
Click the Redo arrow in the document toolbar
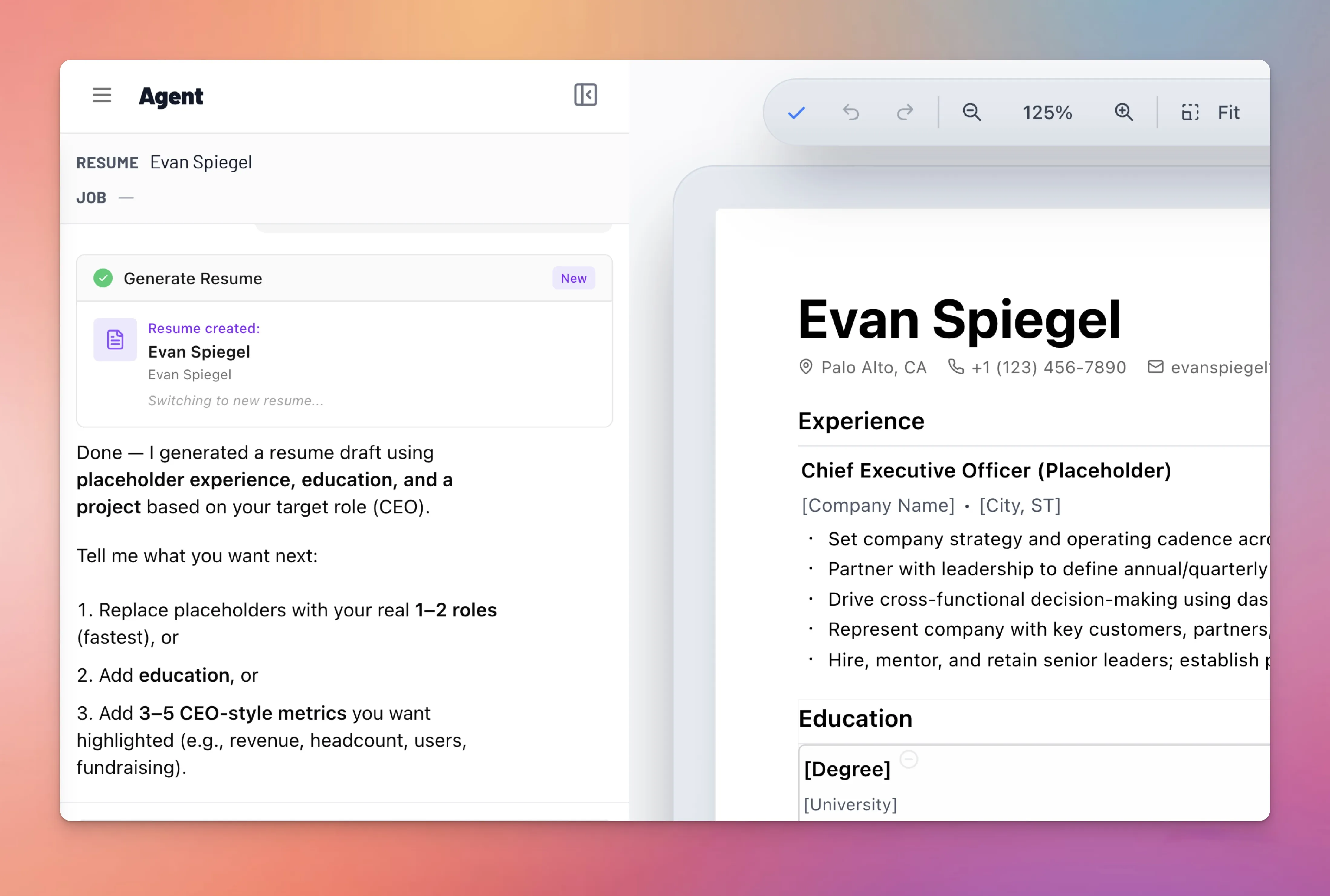pyautogui.click(x=904, y=113)
